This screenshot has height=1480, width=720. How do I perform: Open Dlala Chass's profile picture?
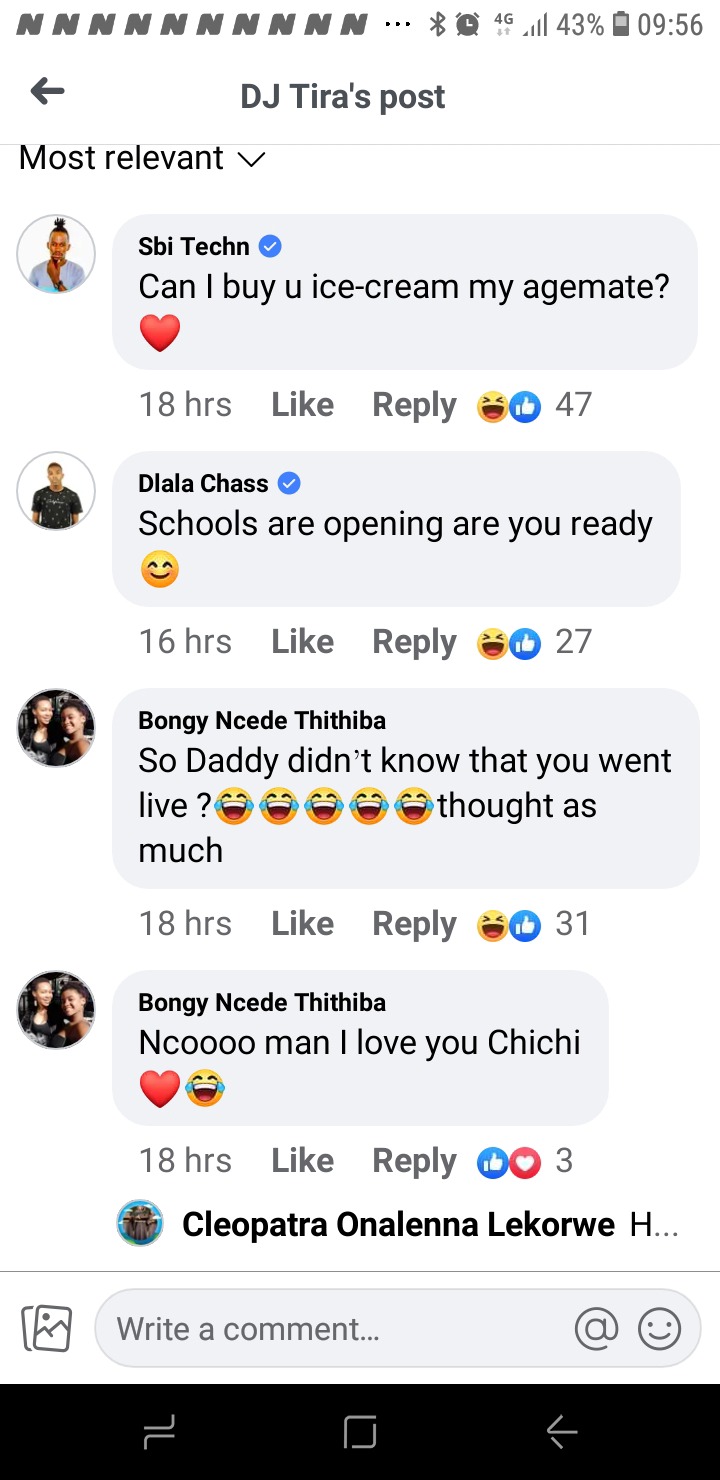point(56,491)
